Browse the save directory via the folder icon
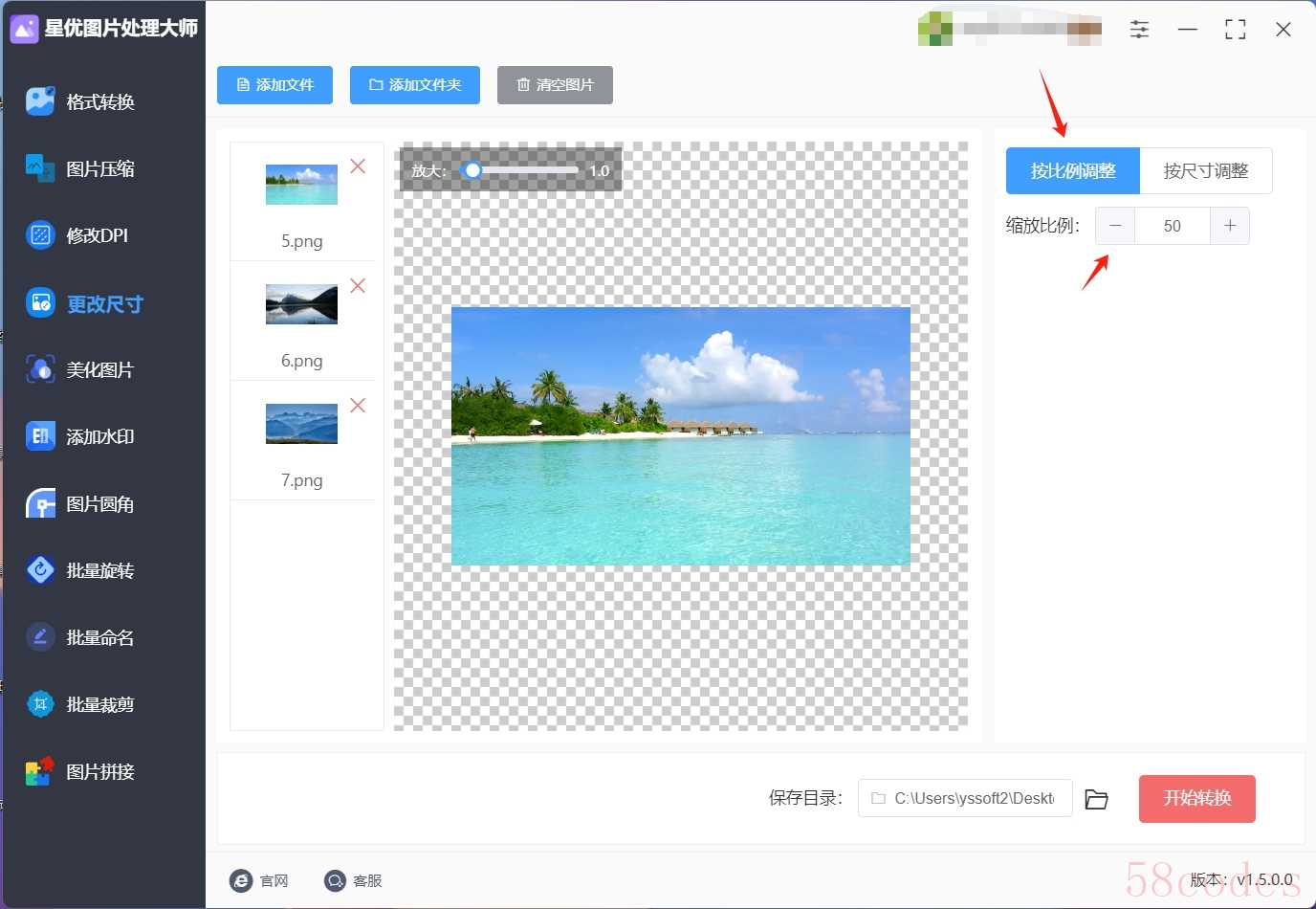 [x=1096, y=799]
